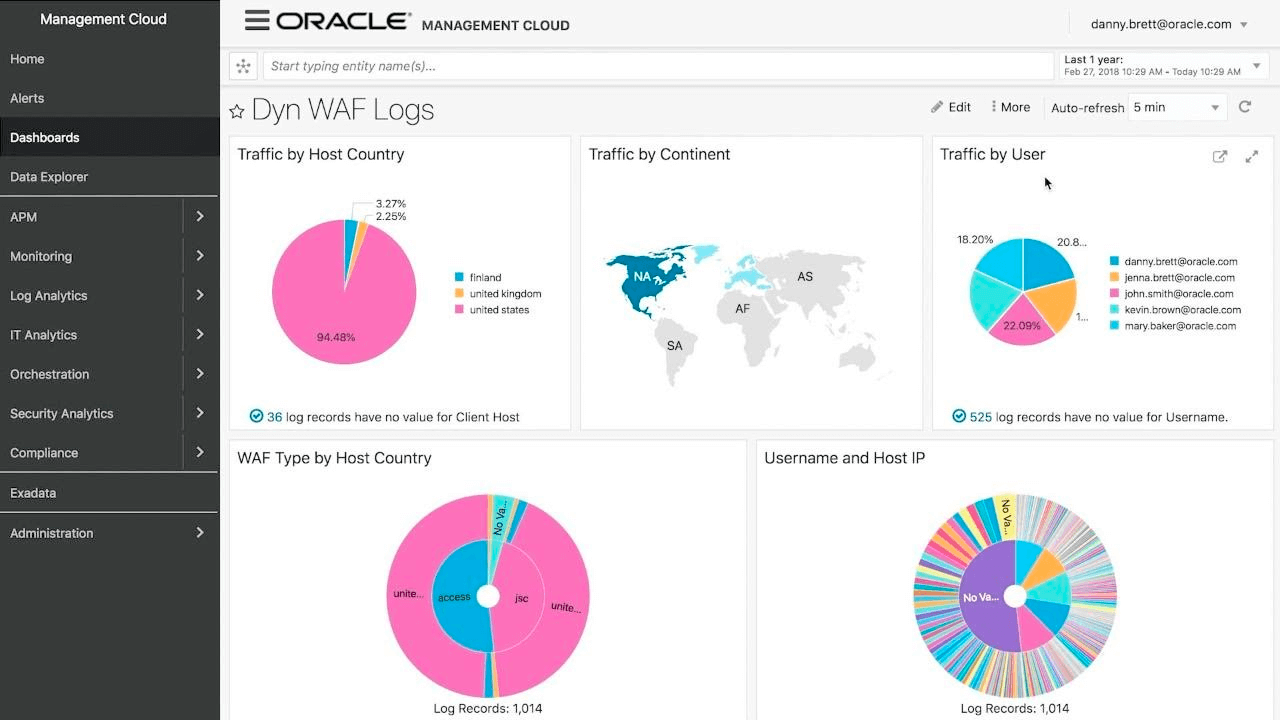Expand the Security Analytics submenu chevron
The image size is (1280, 720).
point(200,413)
